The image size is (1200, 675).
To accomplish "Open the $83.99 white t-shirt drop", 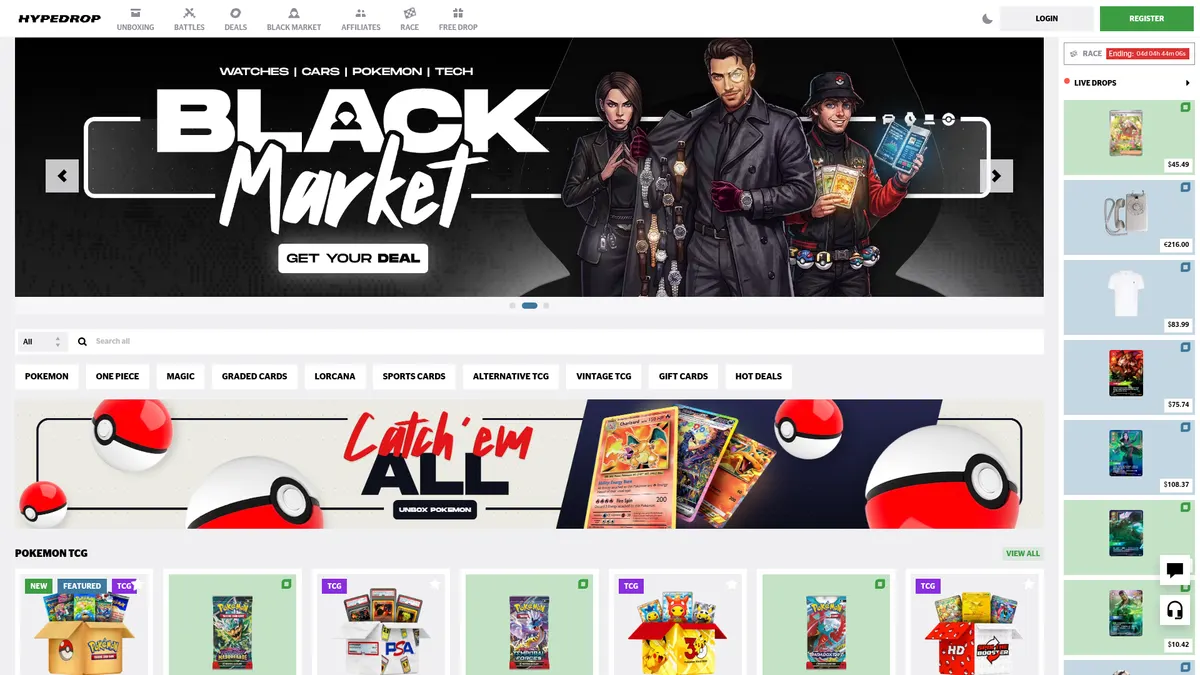I will click(1128, 297).
